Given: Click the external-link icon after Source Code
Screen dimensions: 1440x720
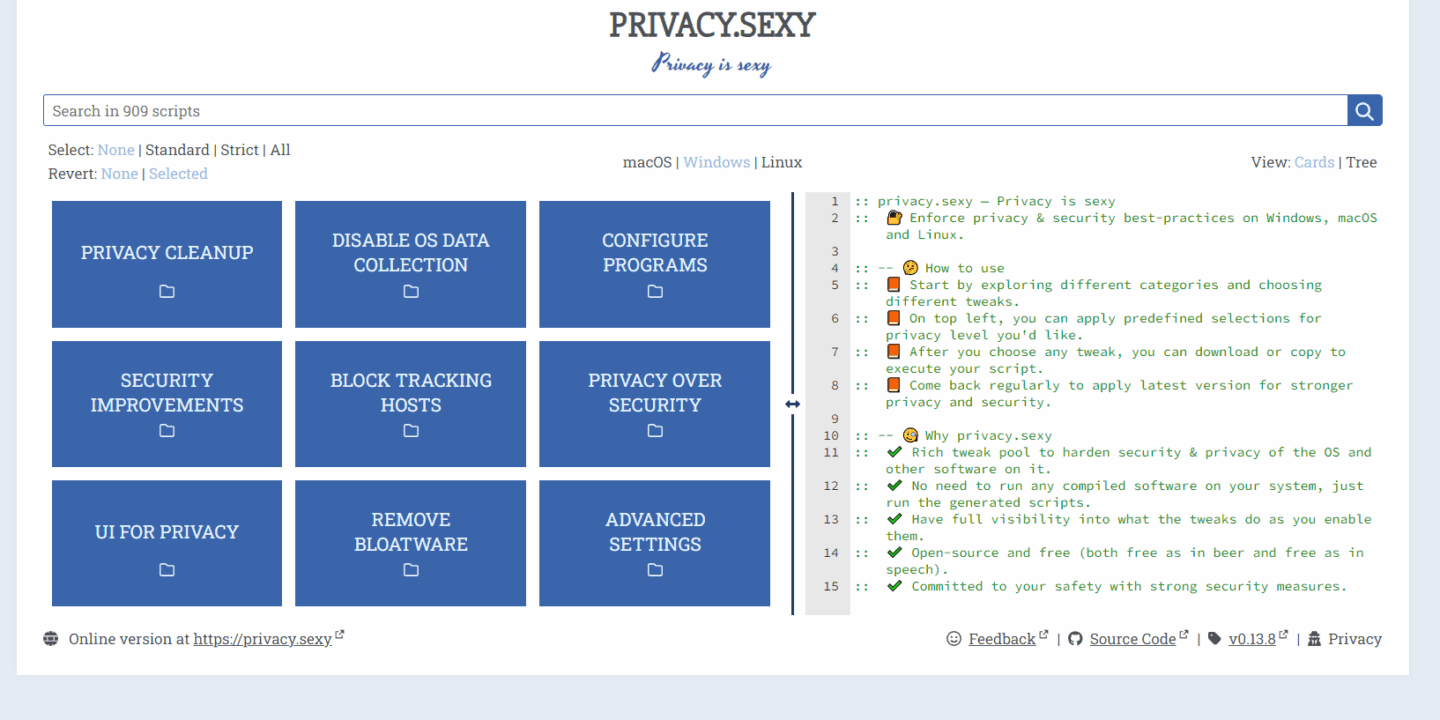Looking at the screenshot, I should (x=1184, y=635).
